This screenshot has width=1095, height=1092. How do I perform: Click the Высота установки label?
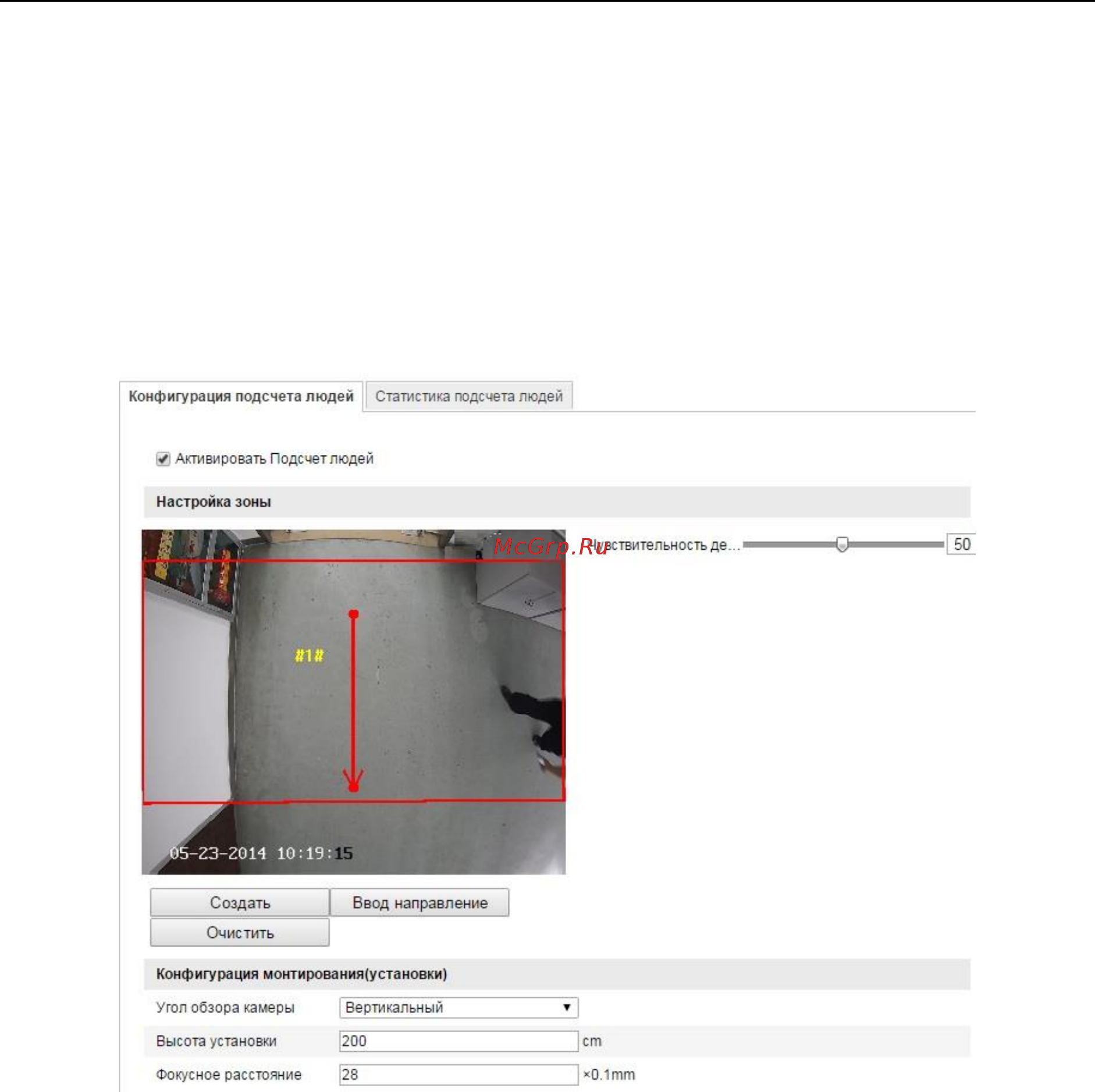pyautogui.click(x=216, y=1041)
